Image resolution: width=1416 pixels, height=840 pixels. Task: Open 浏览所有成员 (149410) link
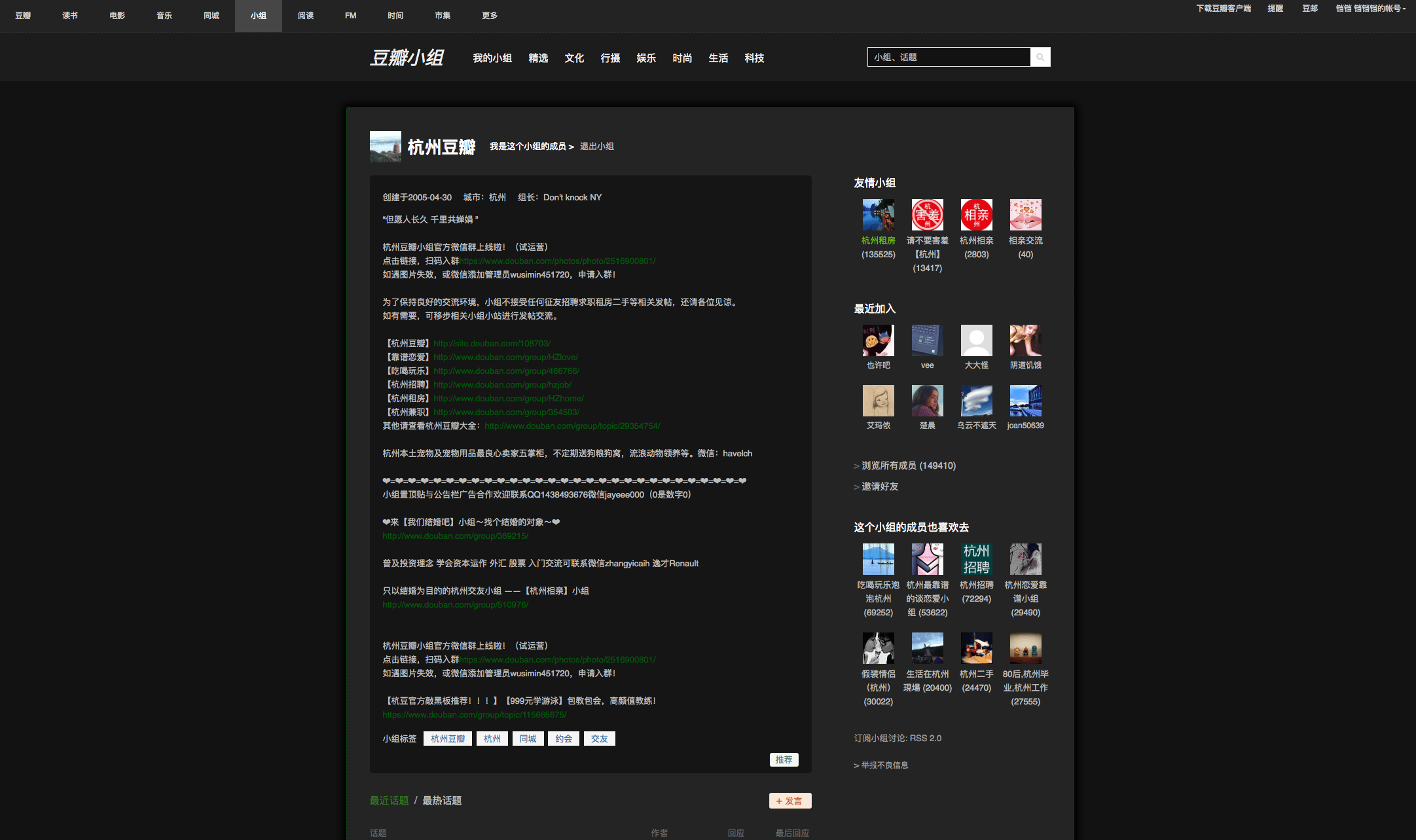click(909, 466)
